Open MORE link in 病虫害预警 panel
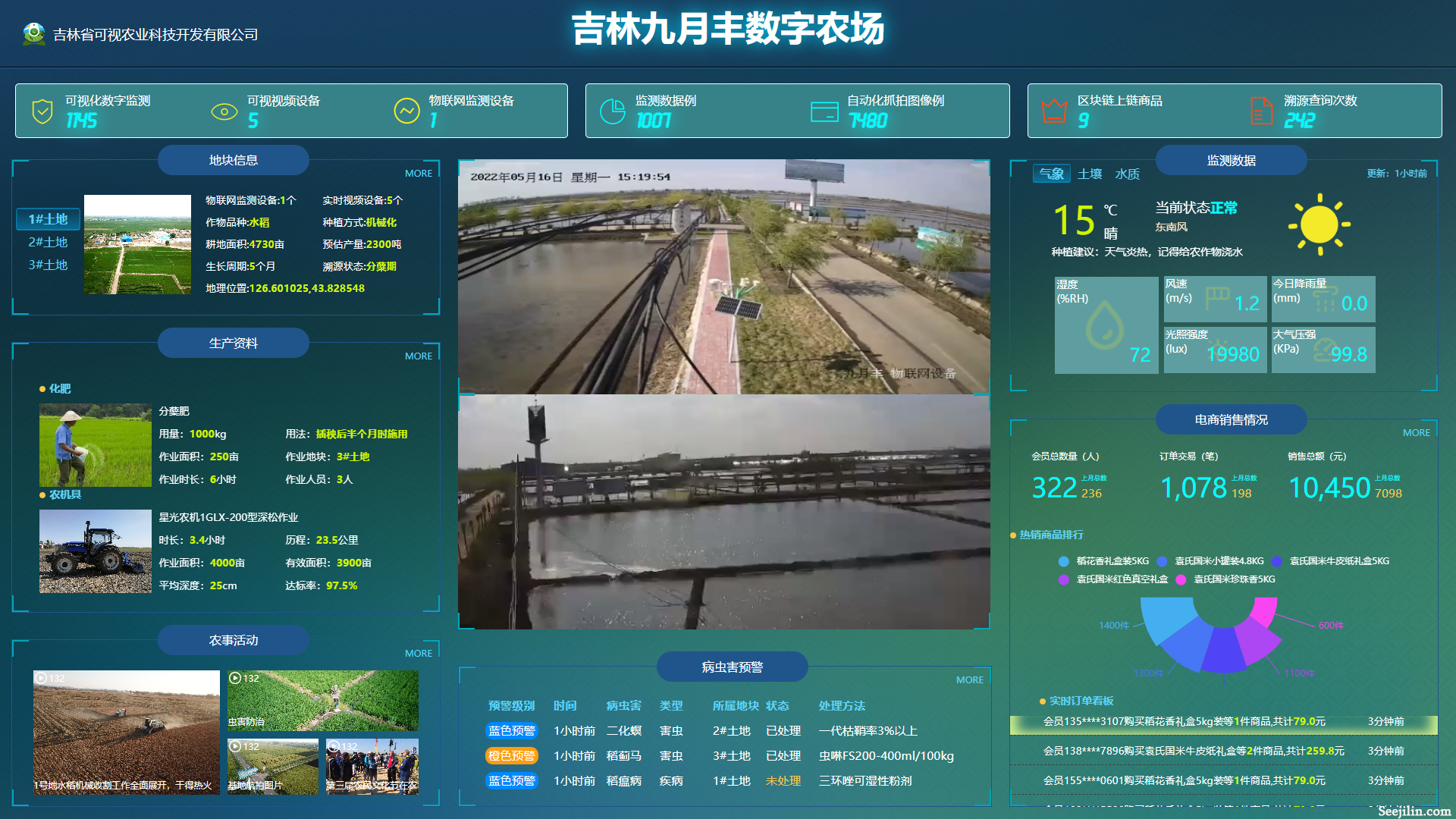This screenshot has height=819, width=1456. point(969,680)
